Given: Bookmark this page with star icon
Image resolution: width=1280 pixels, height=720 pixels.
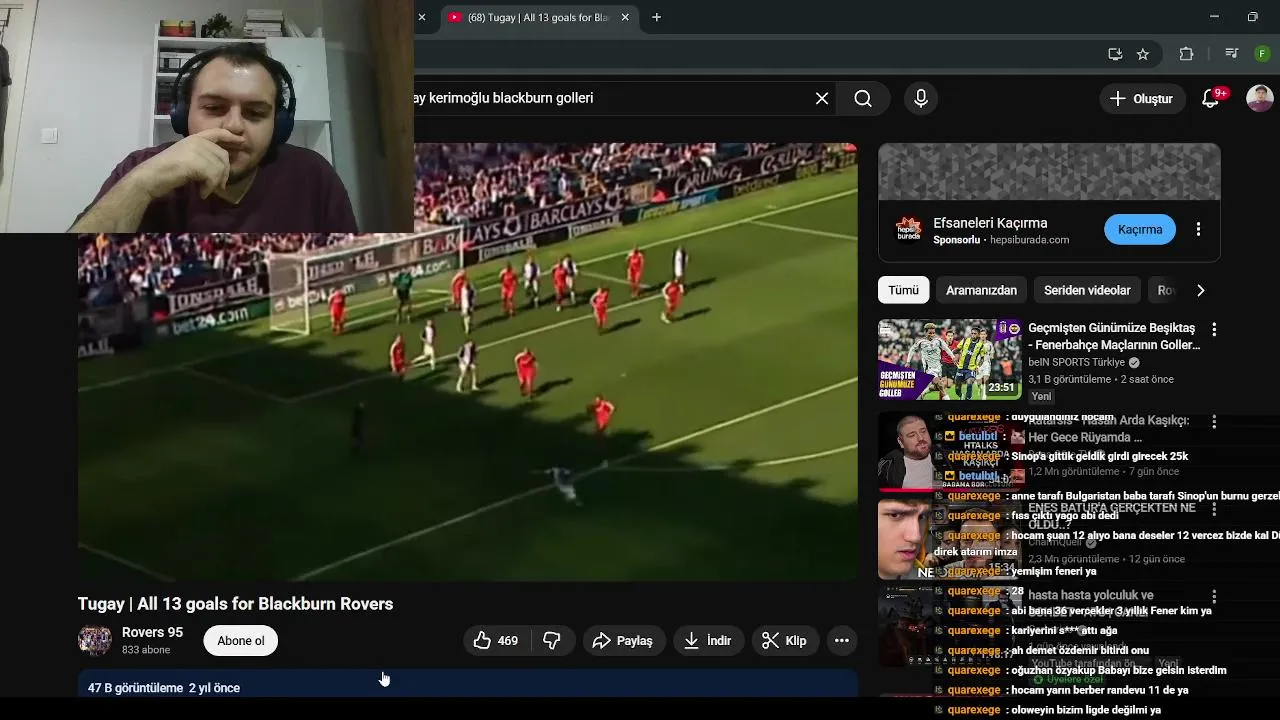Looking at the screenshot, I should click(1143, 54).
